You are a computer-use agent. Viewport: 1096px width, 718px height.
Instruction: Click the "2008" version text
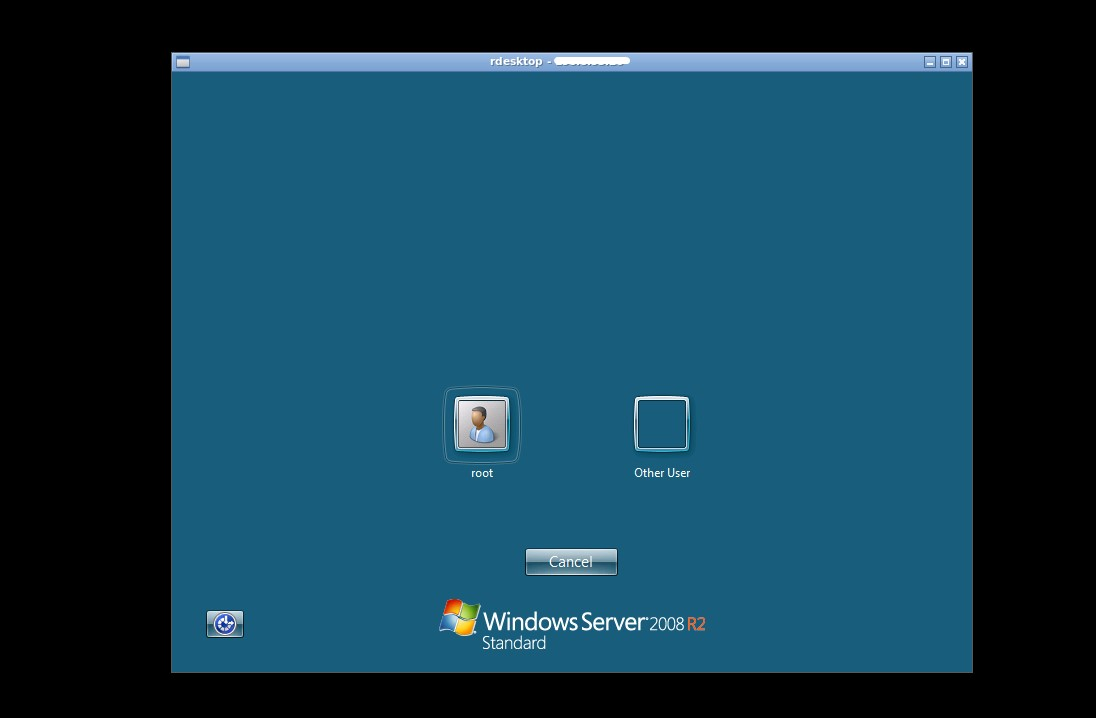667,624
